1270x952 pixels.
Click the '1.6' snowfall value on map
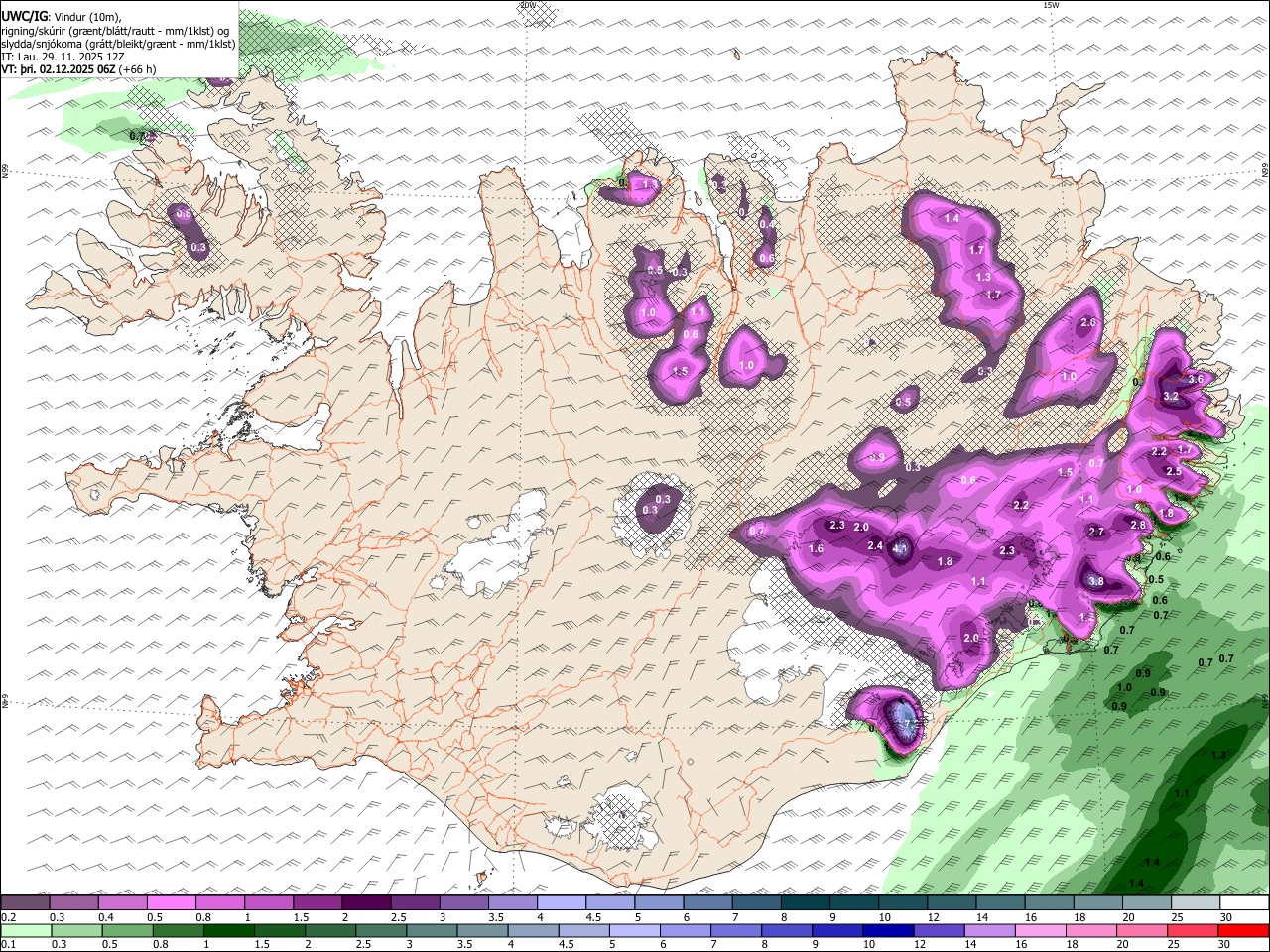click(817, 548)
